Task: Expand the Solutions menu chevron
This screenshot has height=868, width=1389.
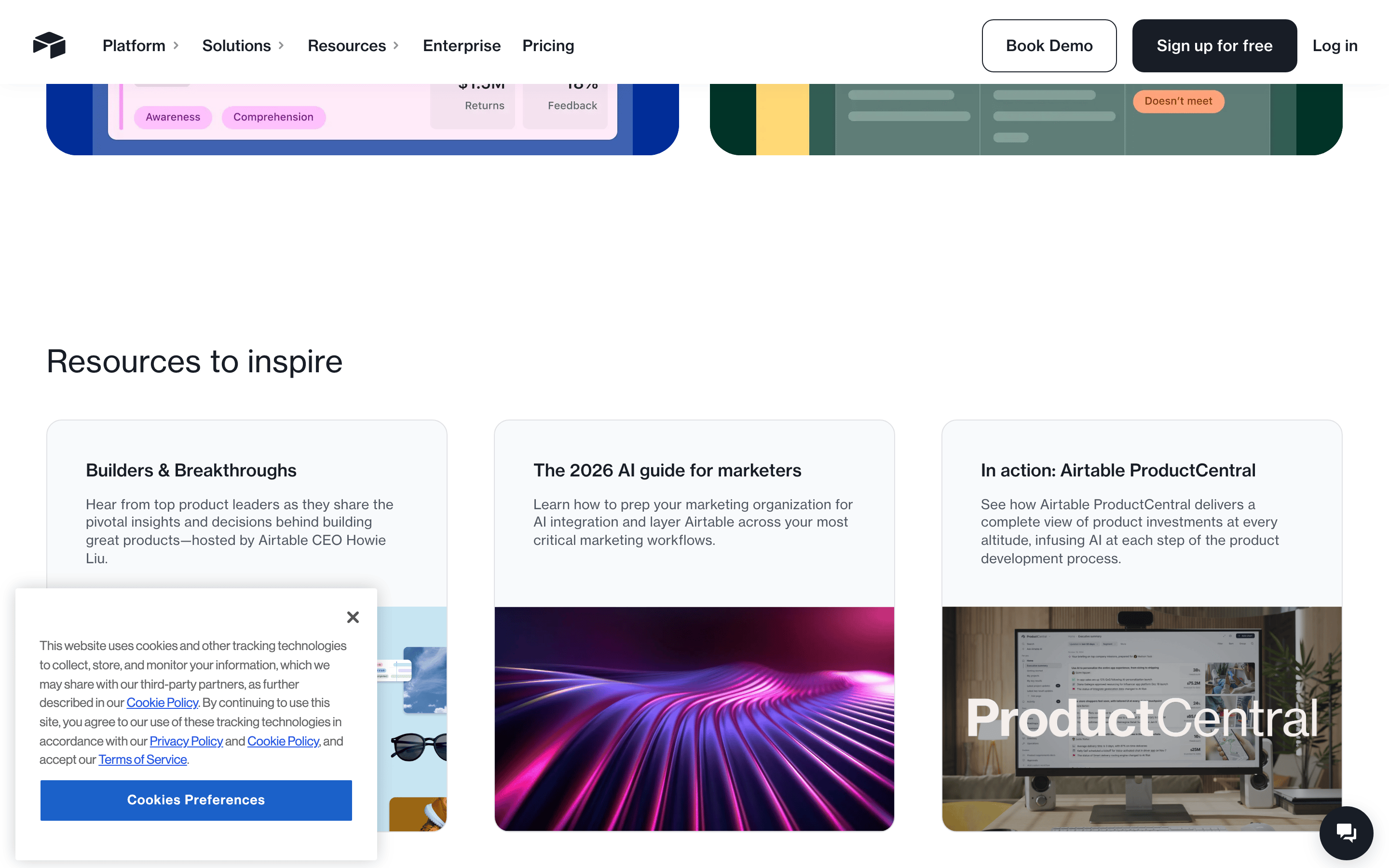Action: click(x=281, y=45)
